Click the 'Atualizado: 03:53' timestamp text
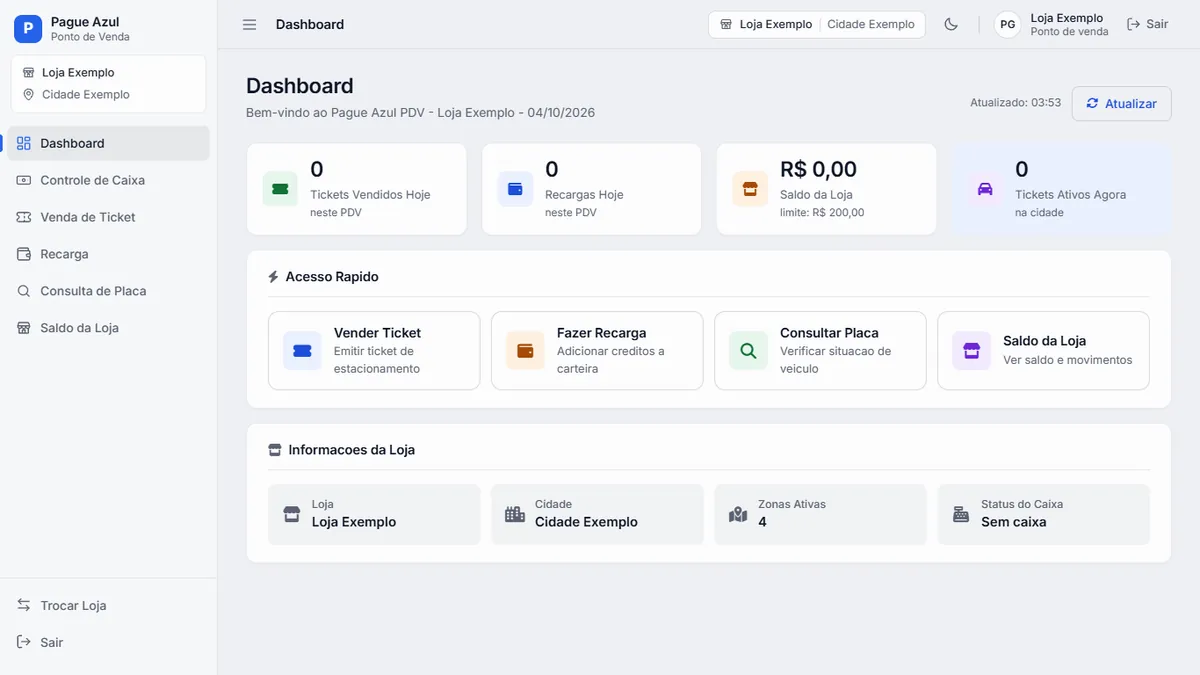 coord(1015,103)
